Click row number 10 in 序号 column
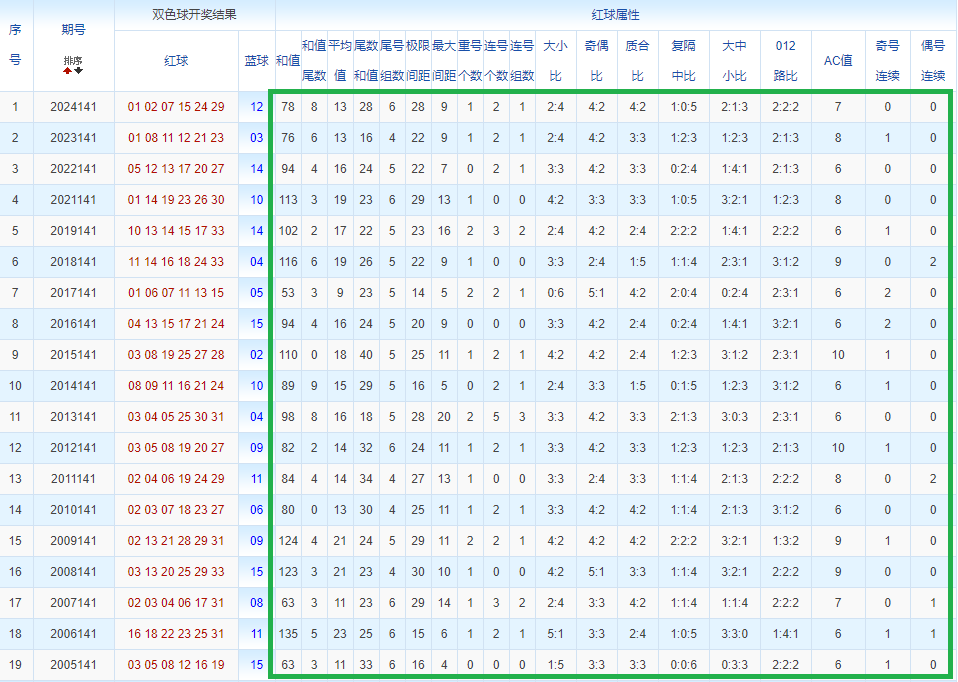The width and height of the screenshot is (958, 682). point(15,386)
